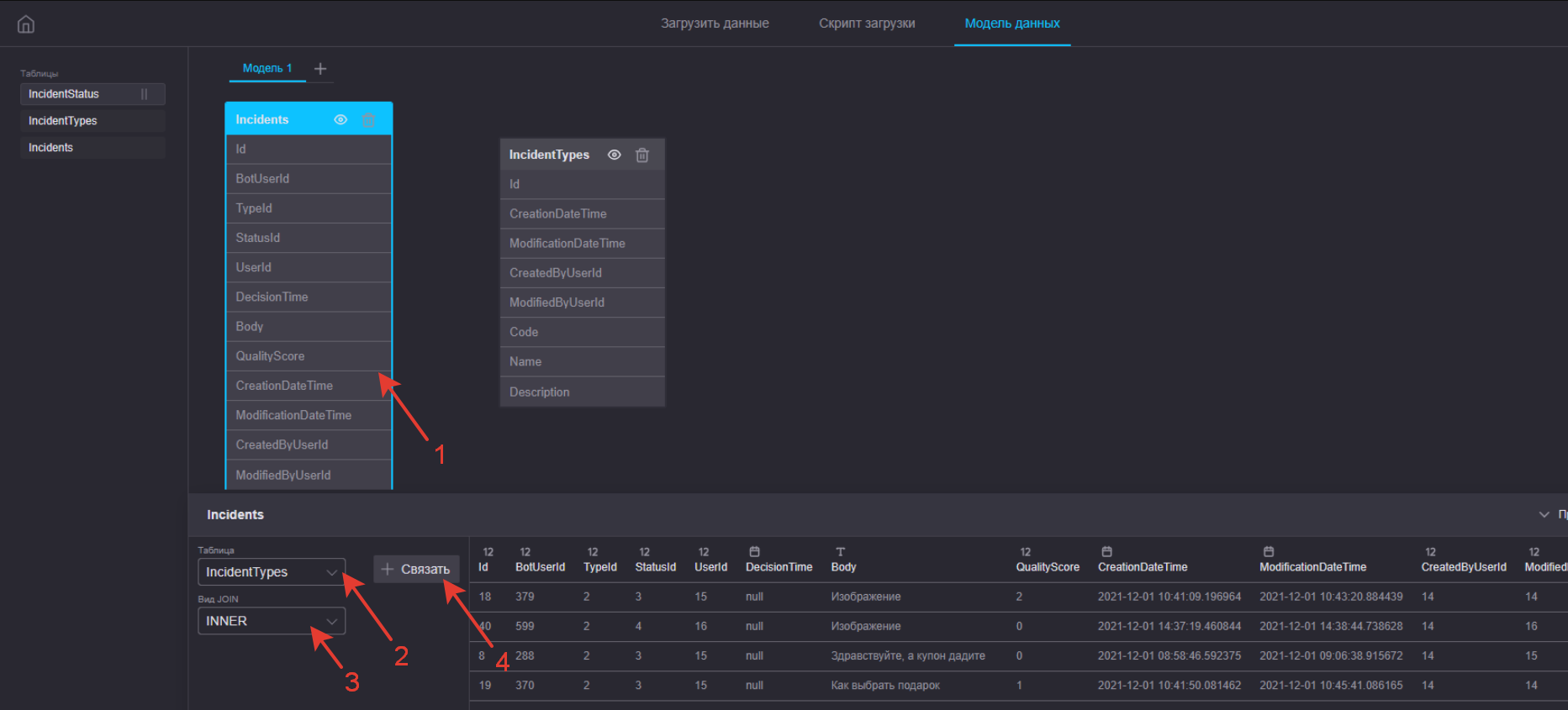Click cell 'Здравствуйте, а купон дадите'

[x=908, y=655]
